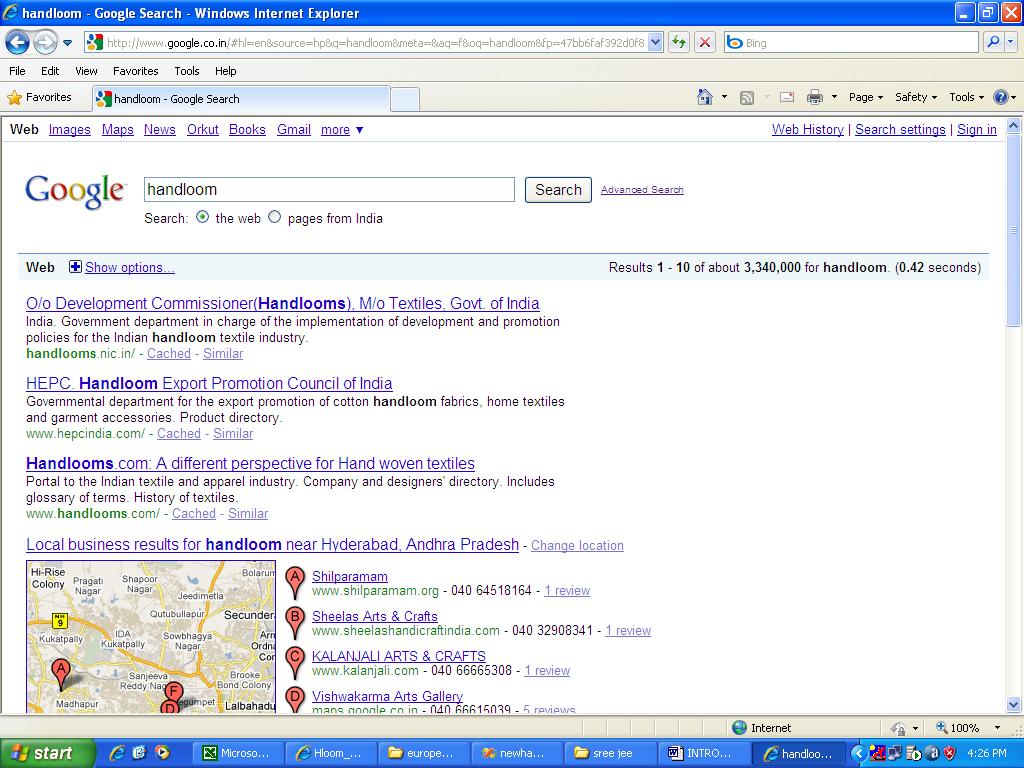This screenshot has width=1024, height=768.
Task: Open the search provider dropdown beside Bing
Action: pos(1010,42)
